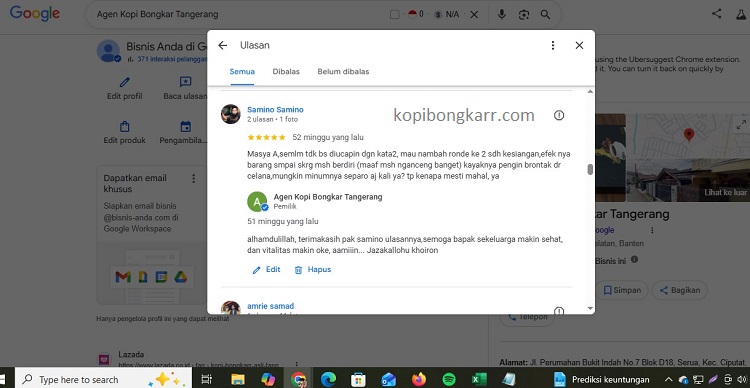Click Bagikan share button
Viewport: 750px width, 388px height.
[679, 290]
